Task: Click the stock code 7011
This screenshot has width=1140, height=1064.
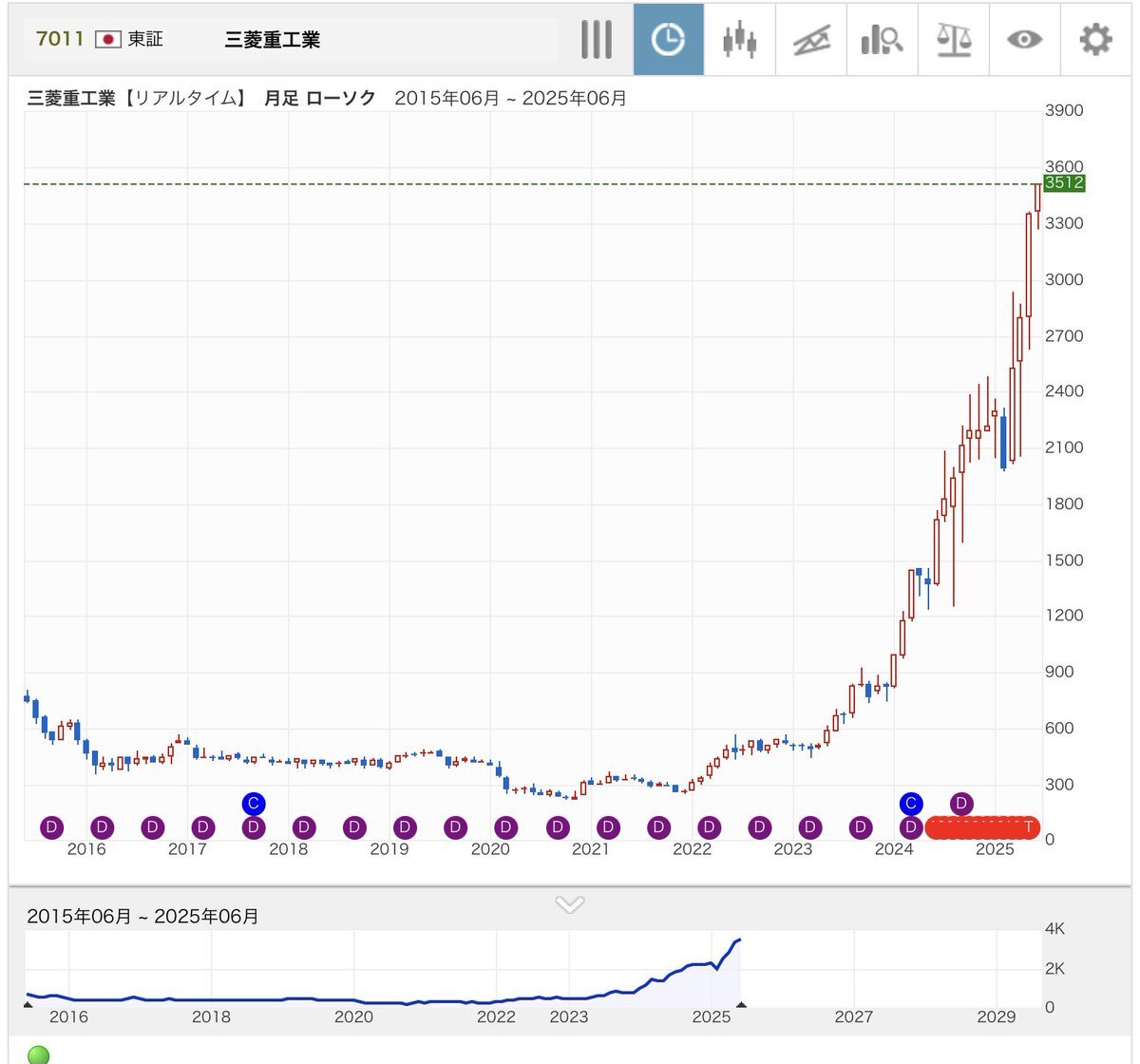Action: tap(60, 39)
